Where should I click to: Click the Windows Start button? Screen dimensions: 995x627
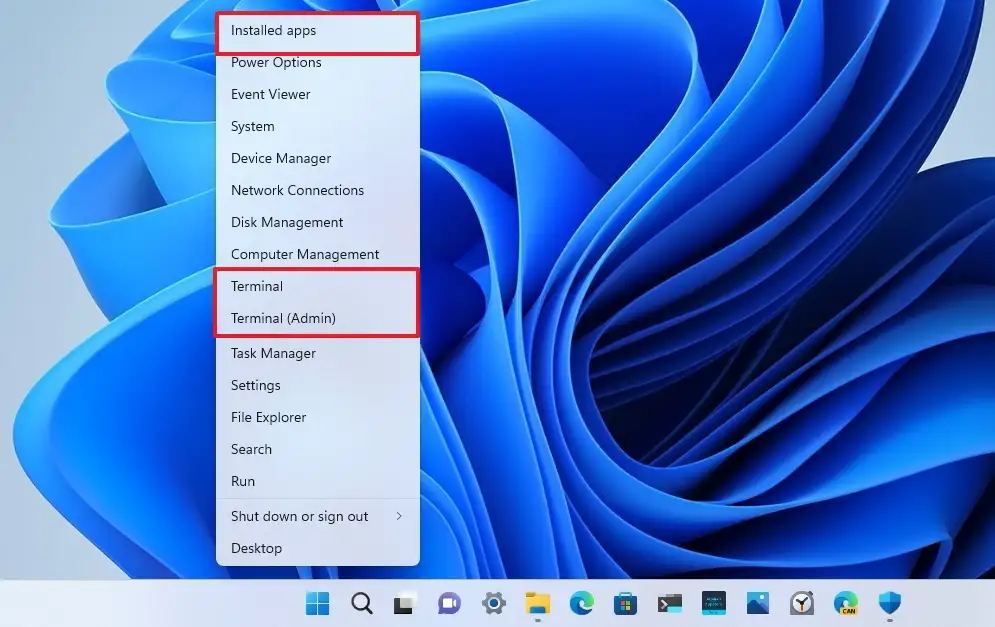coord(318,603)
